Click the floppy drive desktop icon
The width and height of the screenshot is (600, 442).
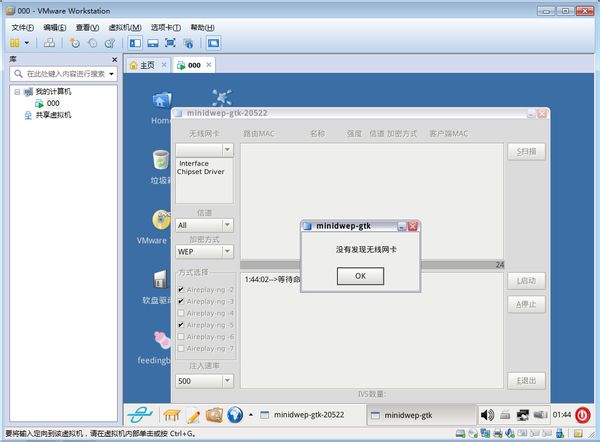pos(160,279)
